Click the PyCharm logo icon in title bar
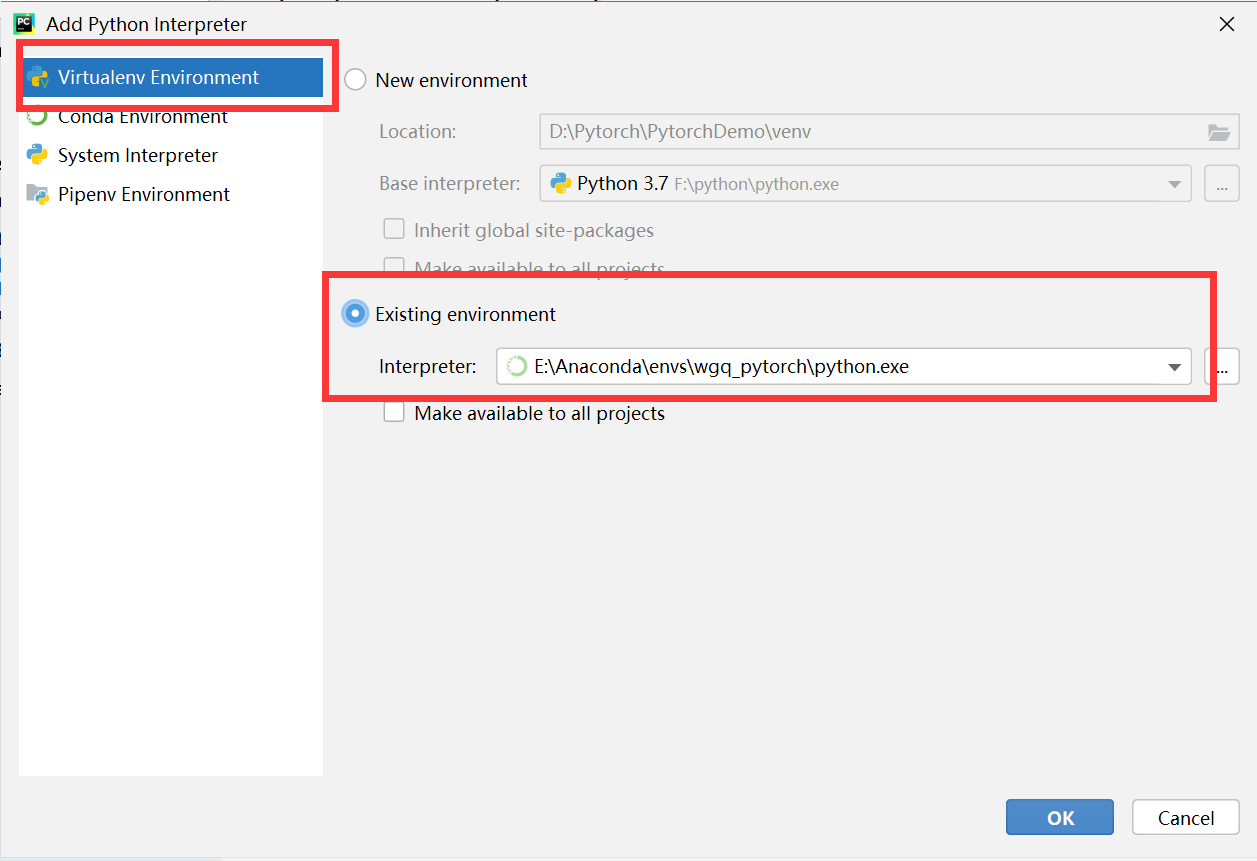The image size is (1257, 861). coord(24,24)
